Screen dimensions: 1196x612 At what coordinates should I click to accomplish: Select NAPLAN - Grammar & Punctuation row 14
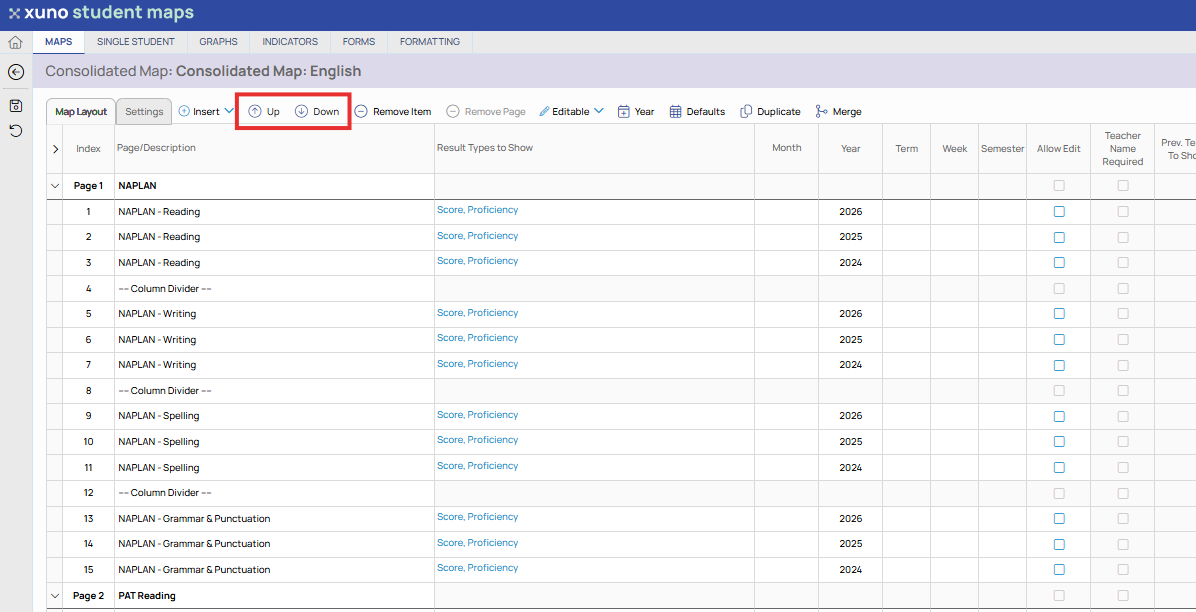pos(195,544)
